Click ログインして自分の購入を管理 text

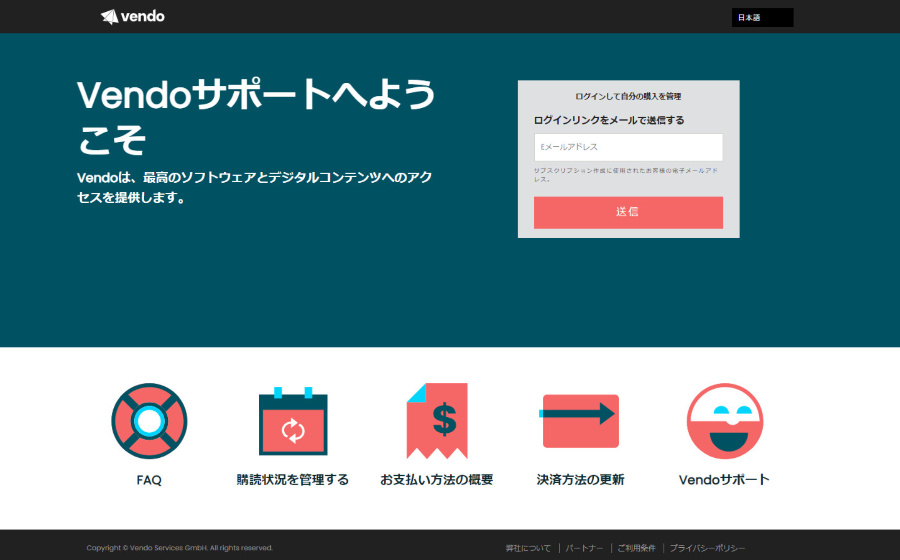(628, 96)
